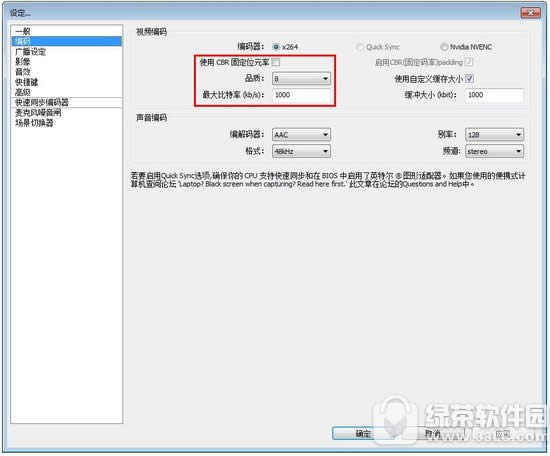This screenshot has height=456, width=550.
Task: Click the 缓冲大小 buffer size field
Action: tap(495, 95)
